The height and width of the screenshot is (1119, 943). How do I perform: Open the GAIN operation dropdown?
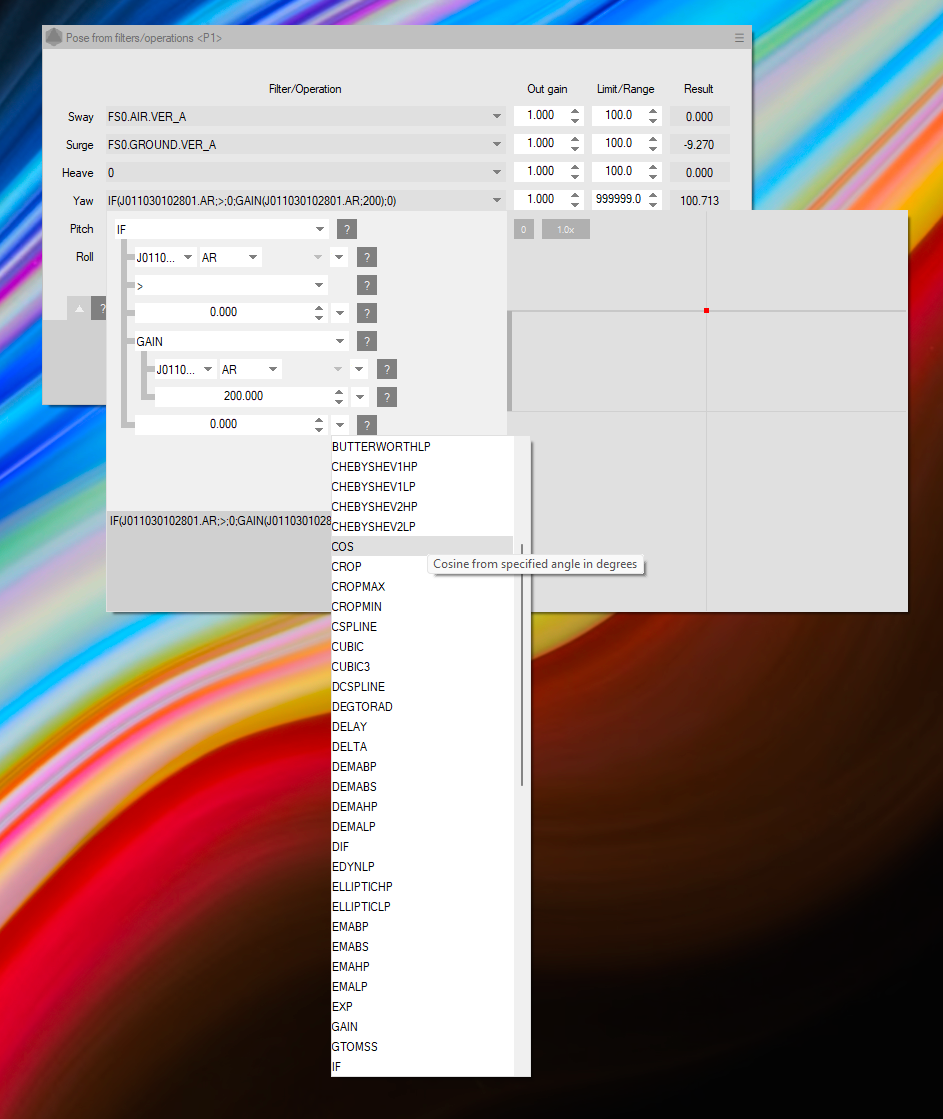tap(340, 341)
